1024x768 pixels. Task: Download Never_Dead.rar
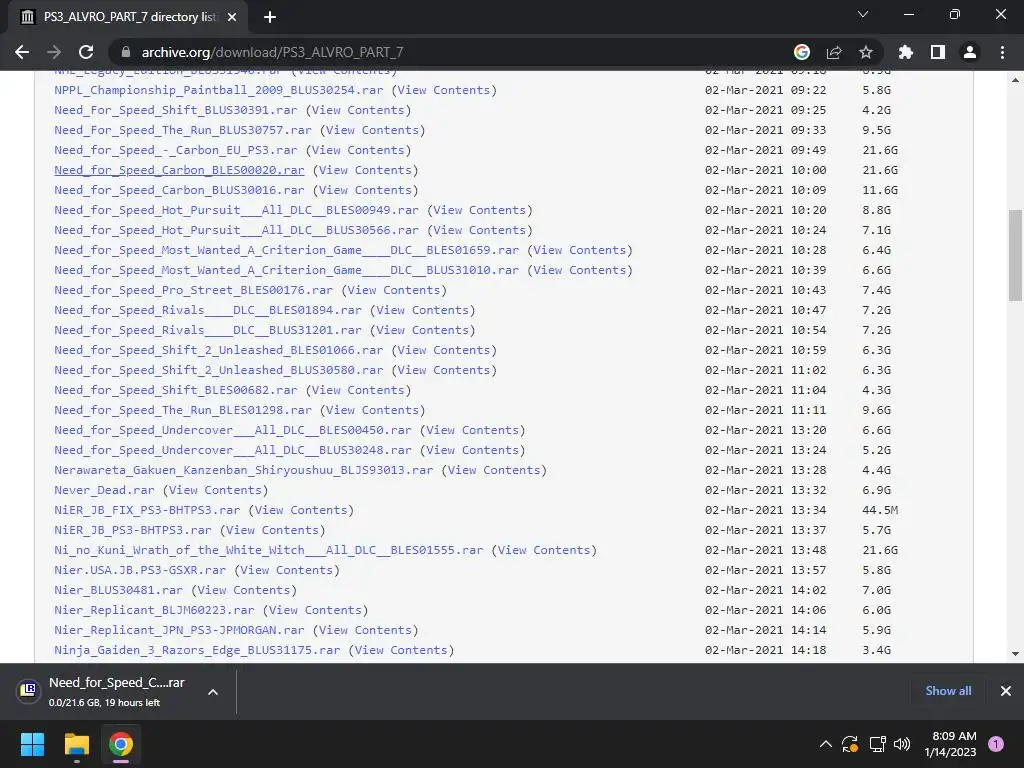pos(104,490)
